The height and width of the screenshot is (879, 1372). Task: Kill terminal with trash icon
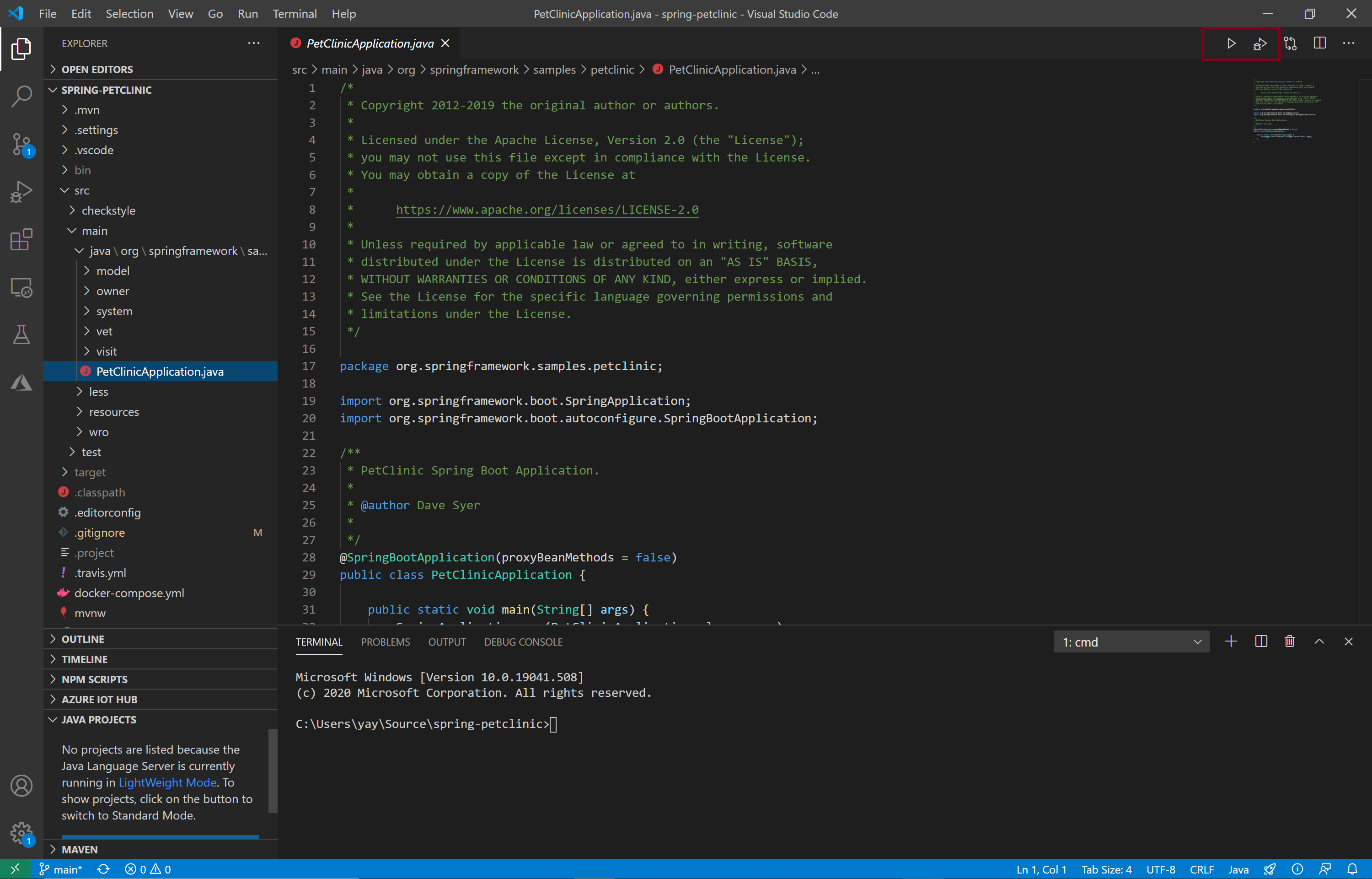tap(1289, 642)
